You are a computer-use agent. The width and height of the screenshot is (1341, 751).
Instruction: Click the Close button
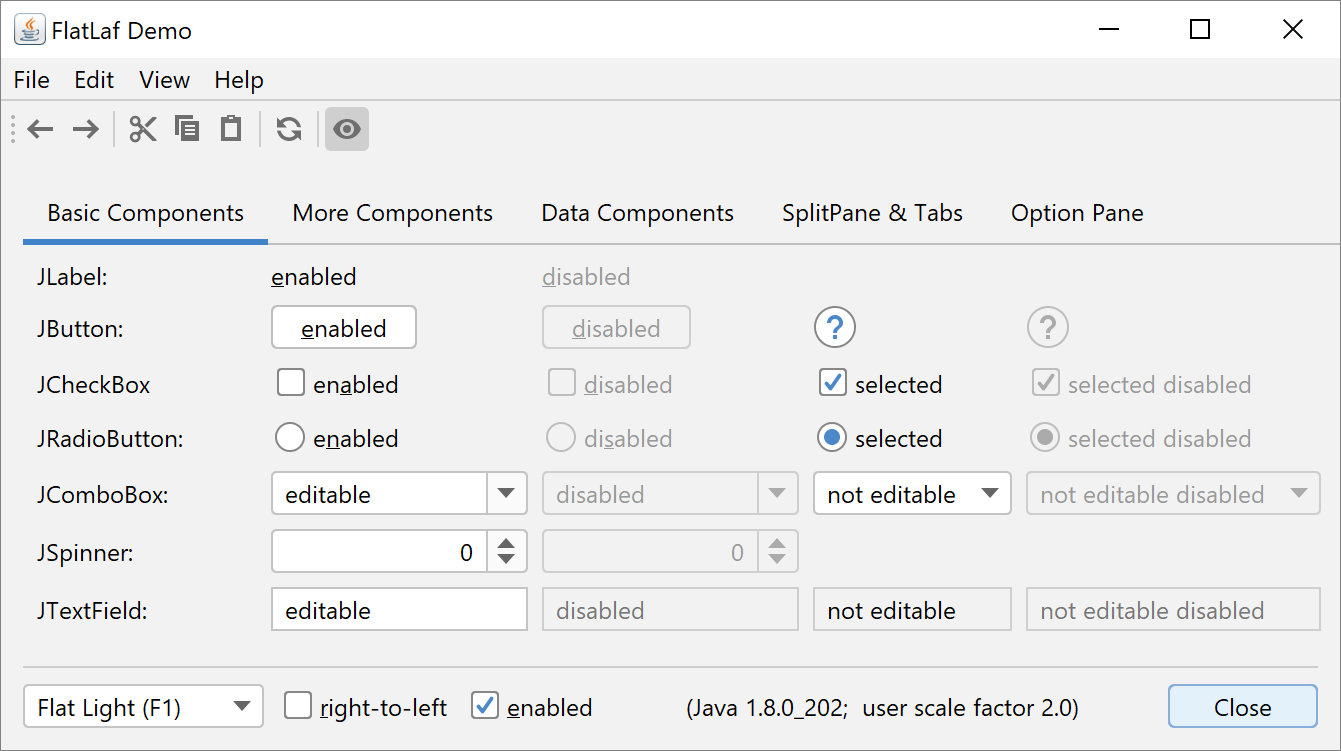(x=1242, y=707)
